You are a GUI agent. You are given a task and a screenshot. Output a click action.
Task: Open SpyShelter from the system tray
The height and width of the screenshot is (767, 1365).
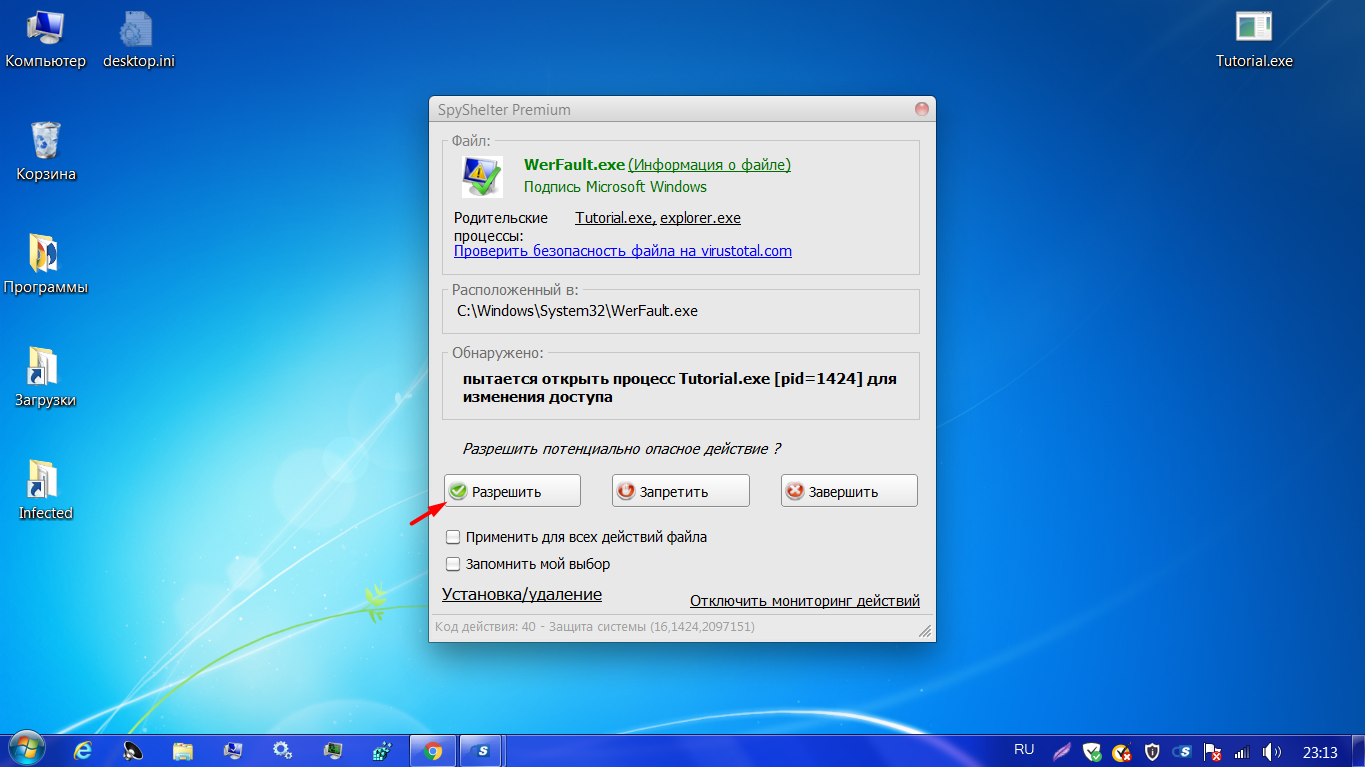(1182, 751)
